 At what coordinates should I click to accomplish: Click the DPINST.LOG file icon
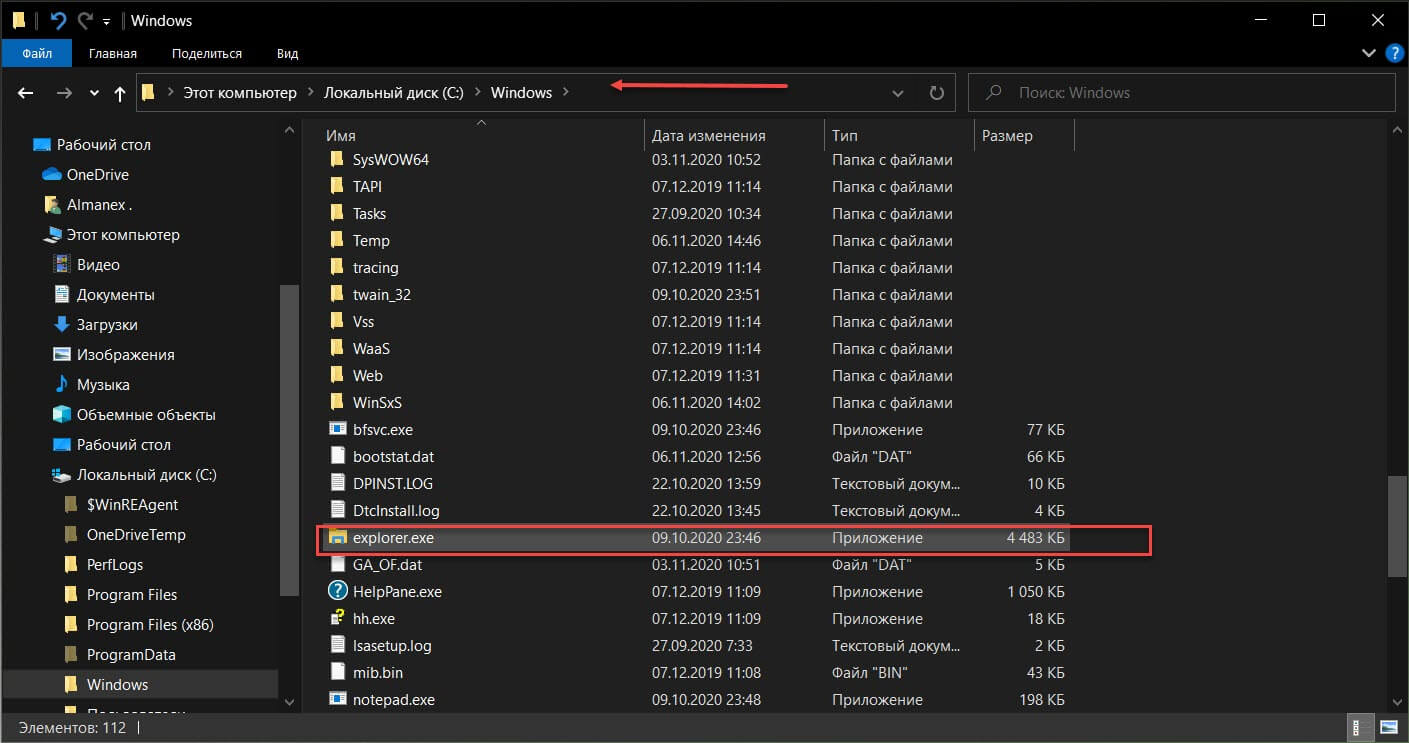pyautogui.click(x=336, y=484)
